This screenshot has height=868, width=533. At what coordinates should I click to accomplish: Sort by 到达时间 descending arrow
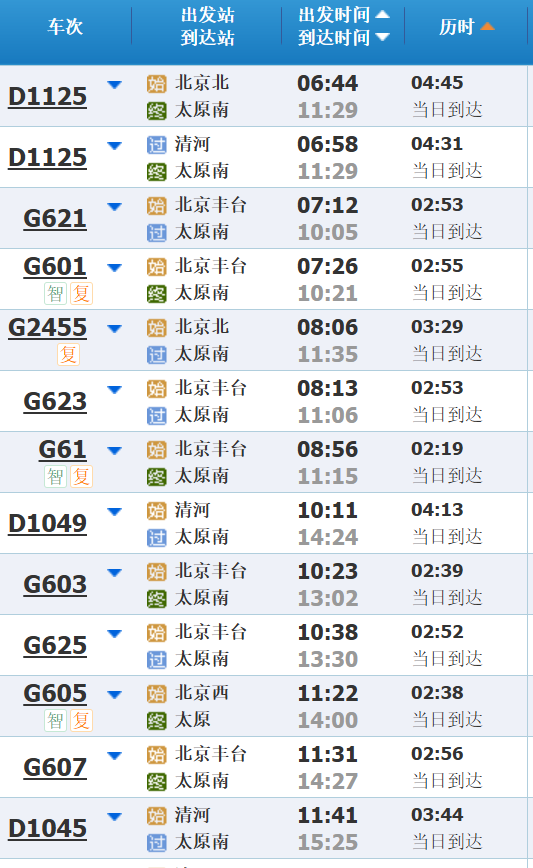pos(382,37)
